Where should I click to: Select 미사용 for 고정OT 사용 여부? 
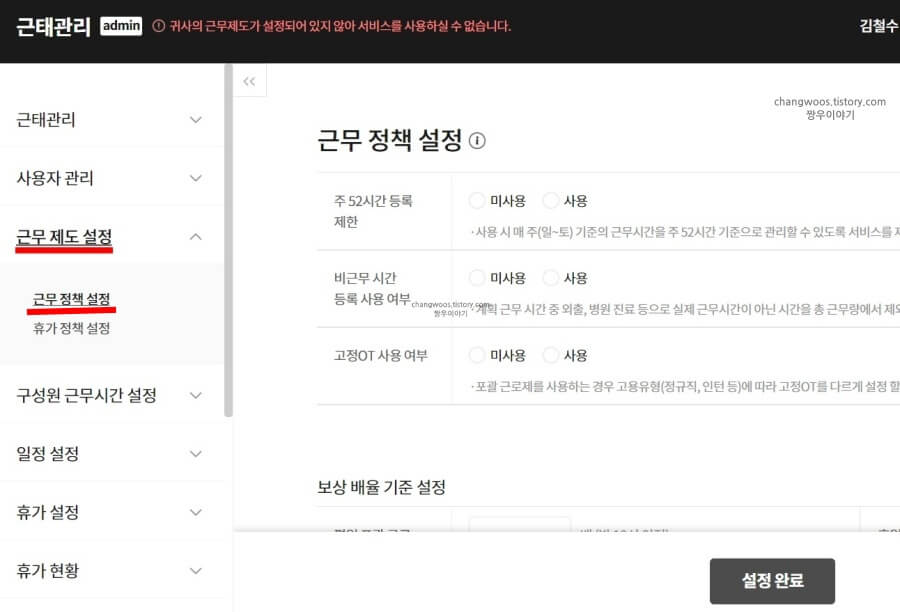click(x=477, y=355)
